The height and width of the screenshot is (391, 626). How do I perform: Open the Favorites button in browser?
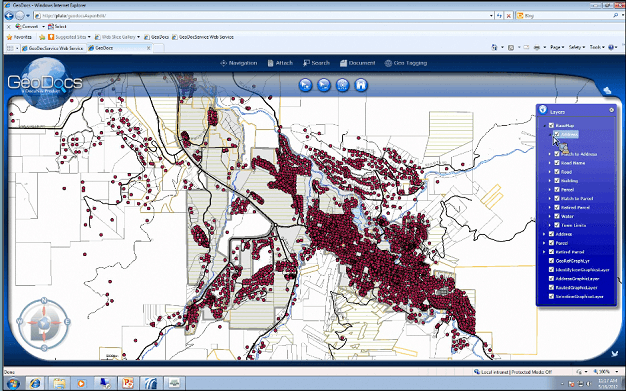click(19, 37)
